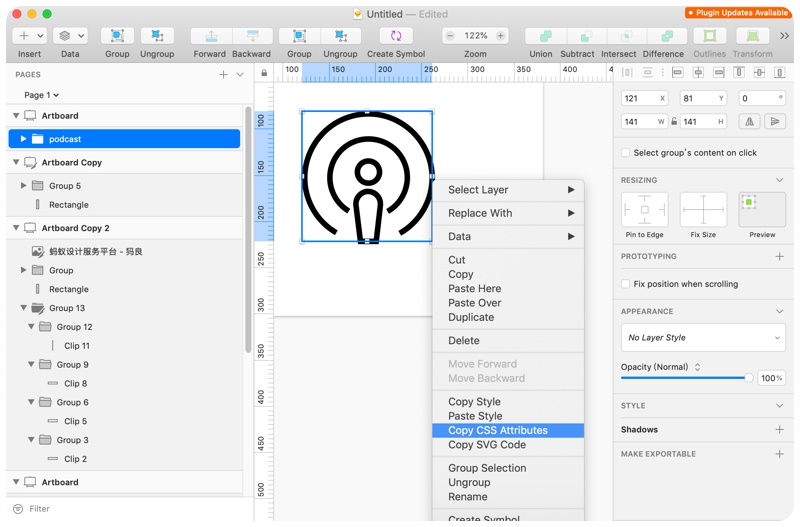Image resolution: width=800 pixels, height=527 pixels.
Task: Select Fix Size resizing control
Action: [703, 210]
